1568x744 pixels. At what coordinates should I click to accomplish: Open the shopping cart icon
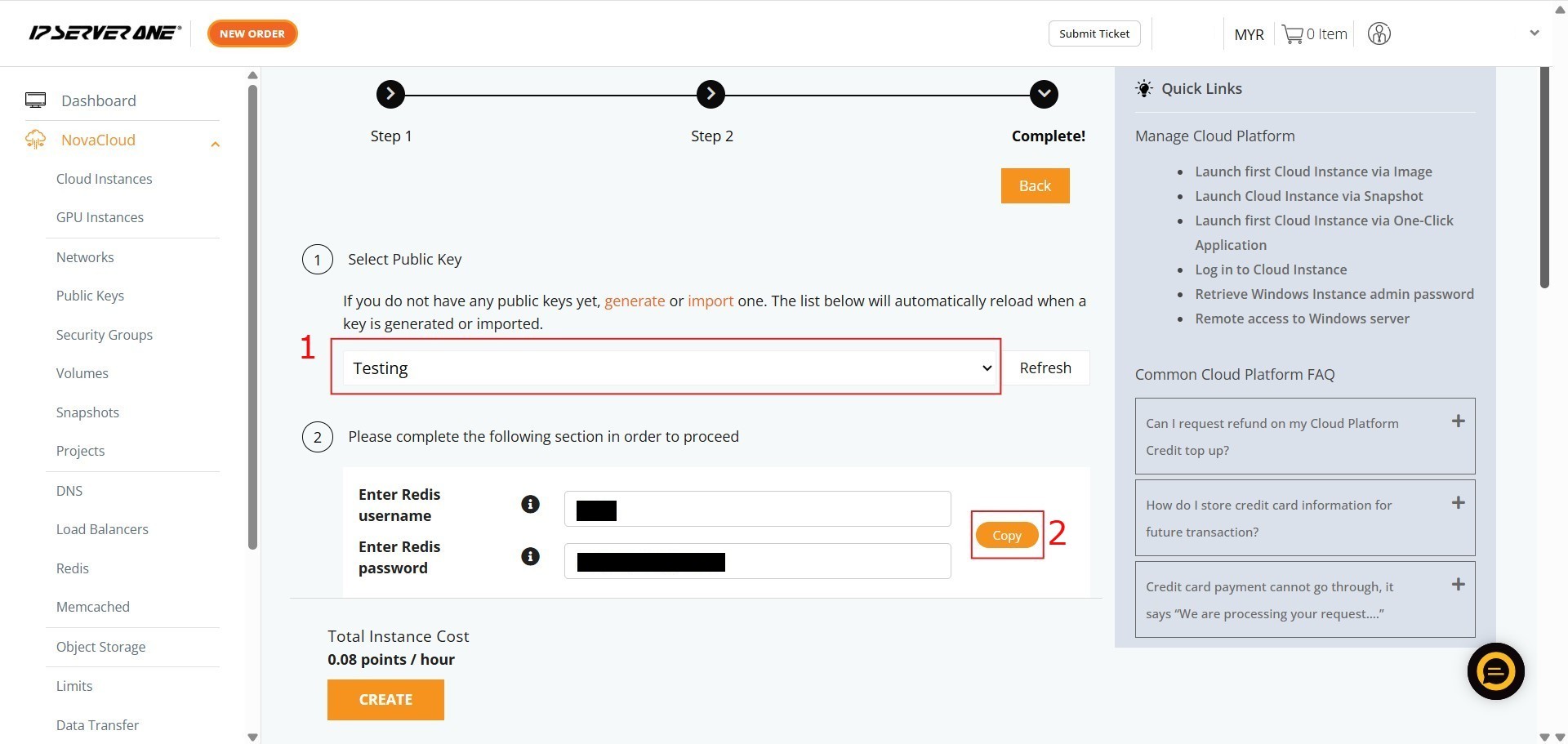coord(1292,34)
